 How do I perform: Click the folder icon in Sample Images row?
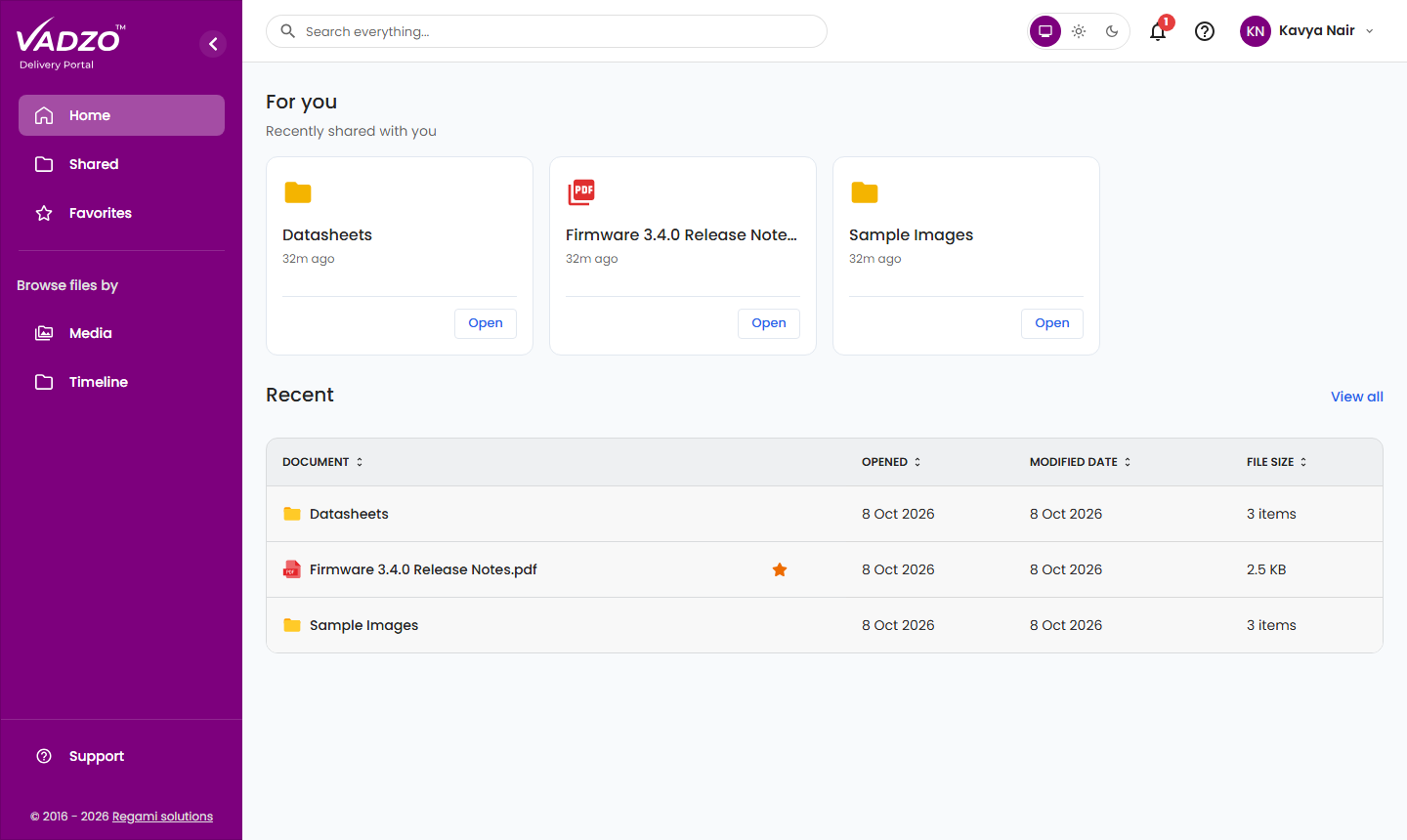click(x=292, y=625)
